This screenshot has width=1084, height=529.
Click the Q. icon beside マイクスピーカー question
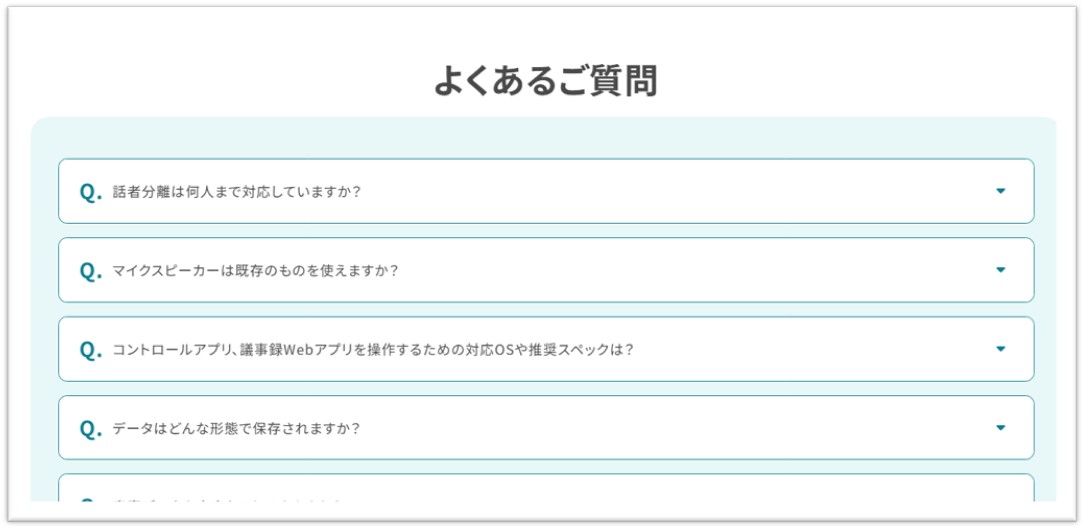(90, 271)
